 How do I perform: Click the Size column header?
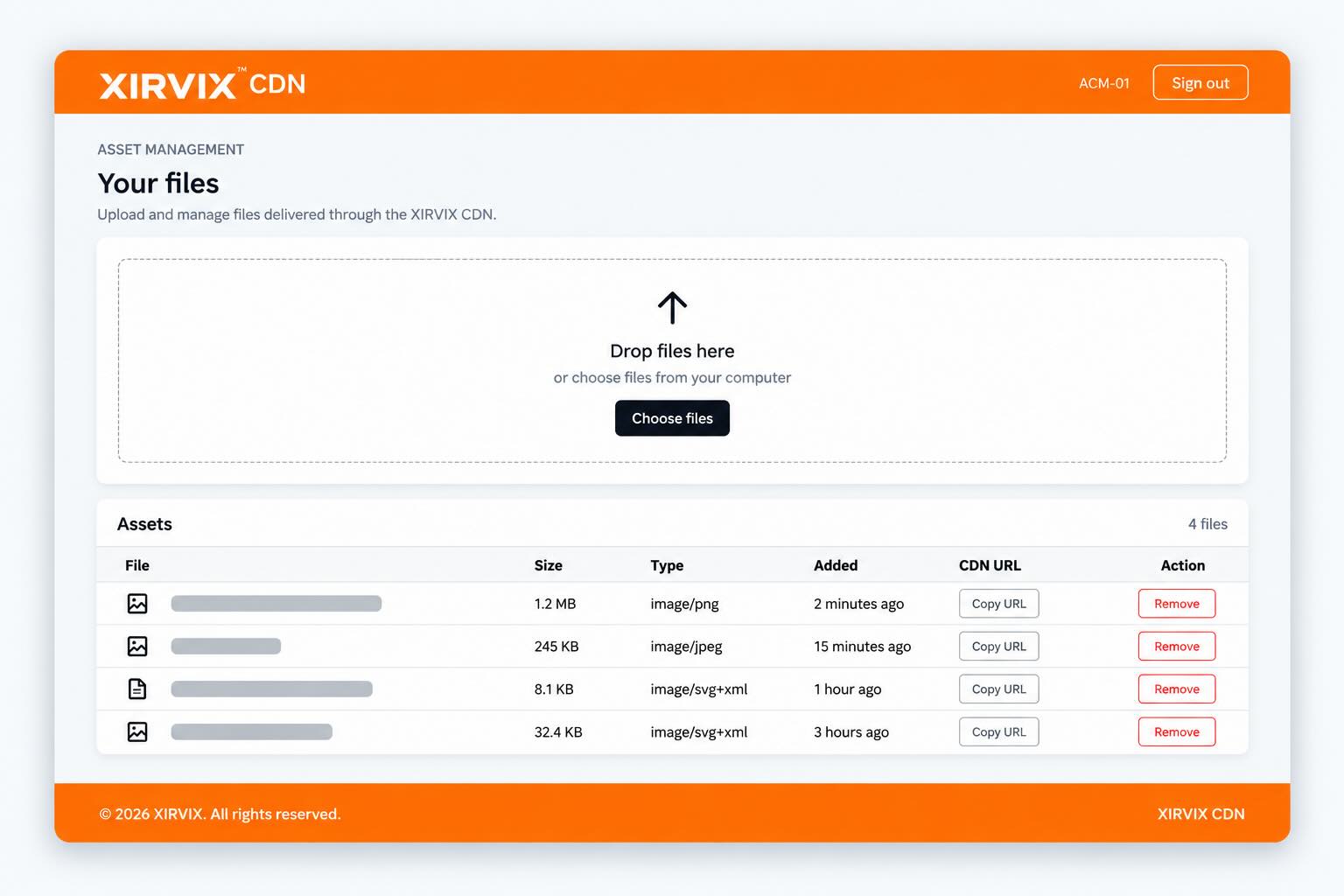pos(549,565)
